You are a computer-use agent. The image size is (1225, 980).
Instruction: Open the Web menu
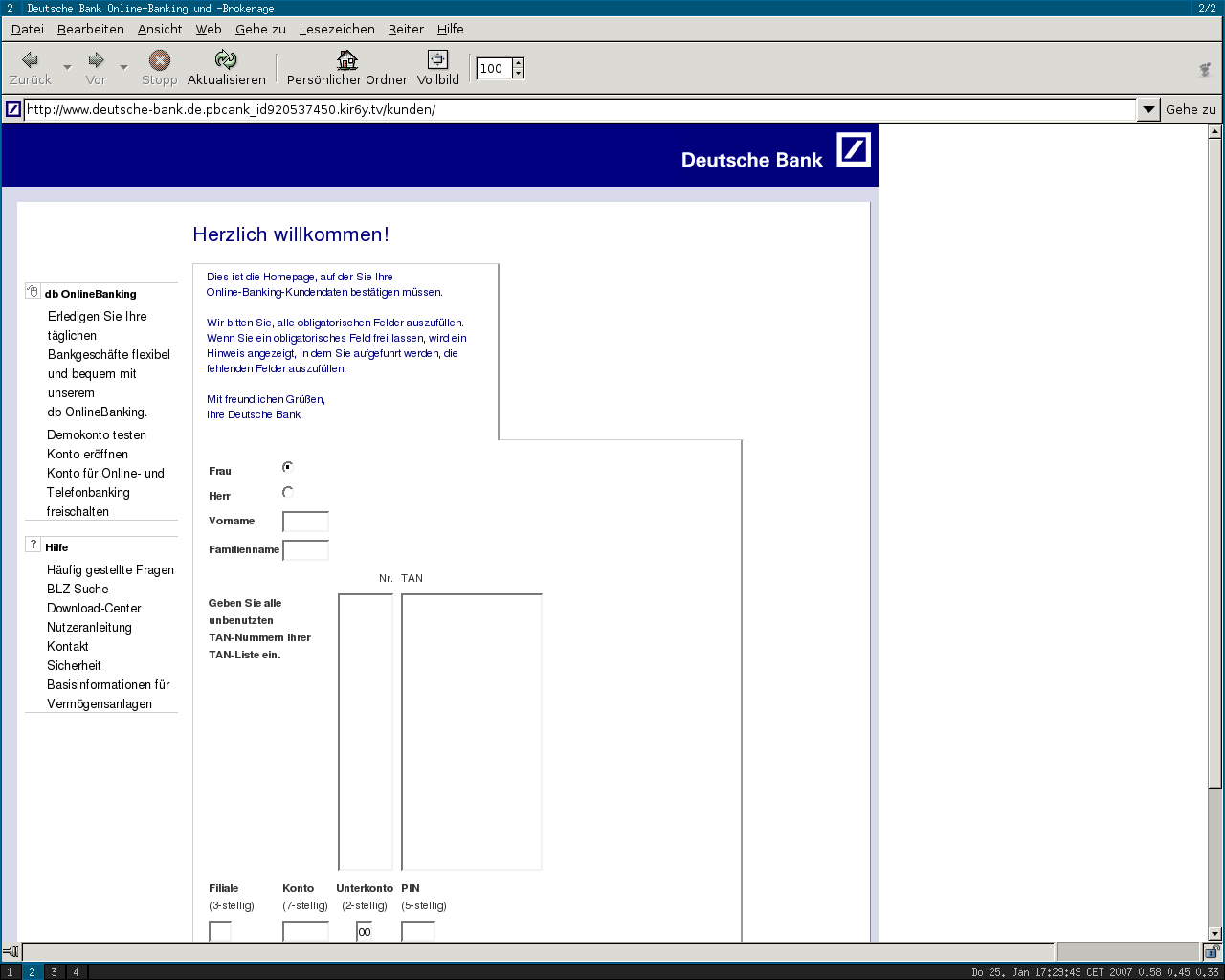click(x=209, y=29)
